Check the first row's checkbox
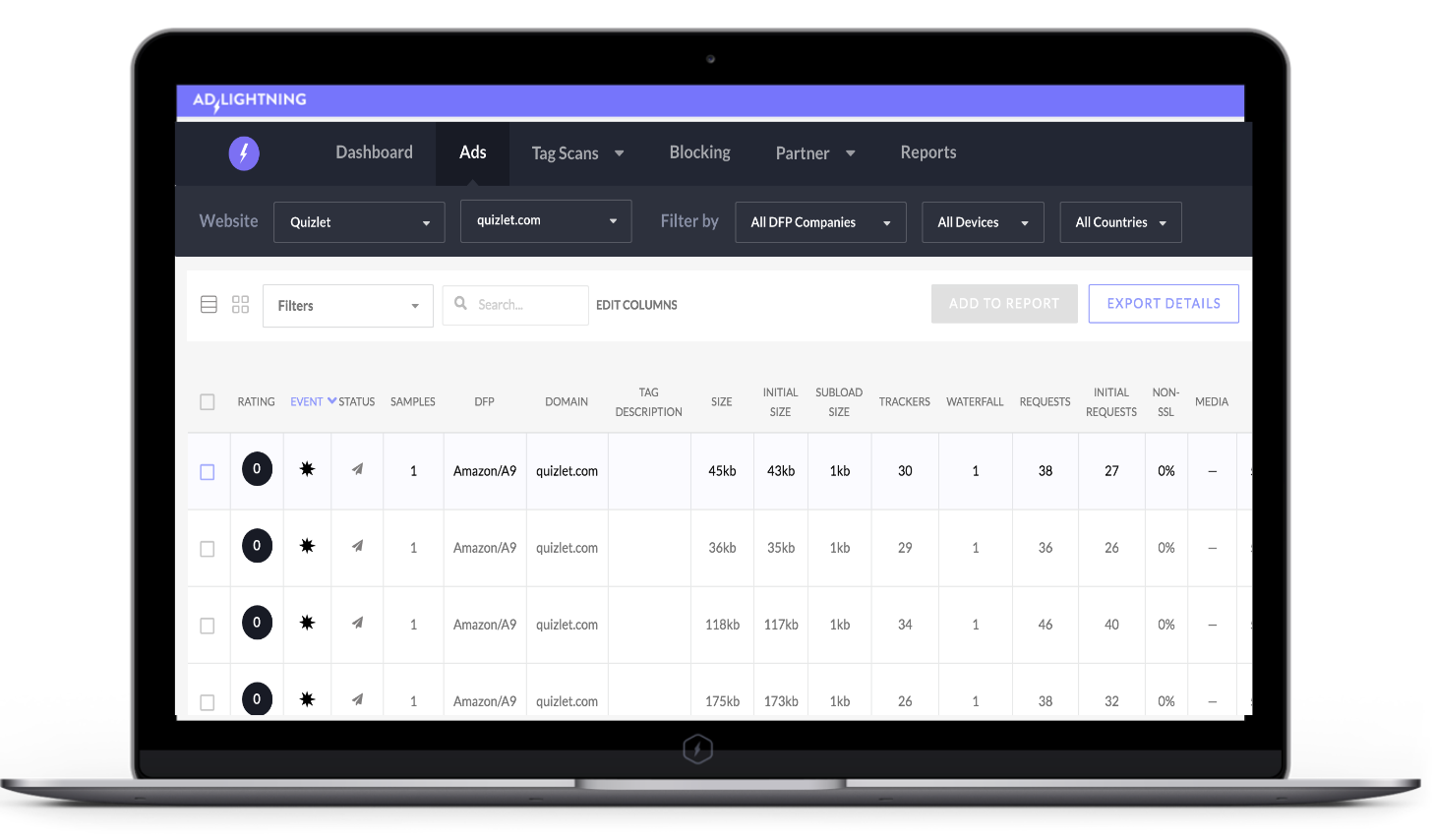 click(x=207, y=472)
